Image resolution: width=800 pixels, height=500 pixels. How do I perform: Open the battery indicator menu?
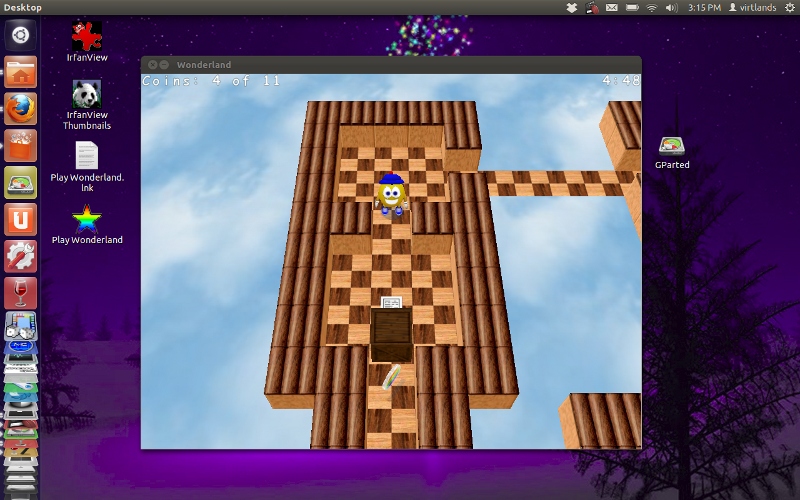632,8
